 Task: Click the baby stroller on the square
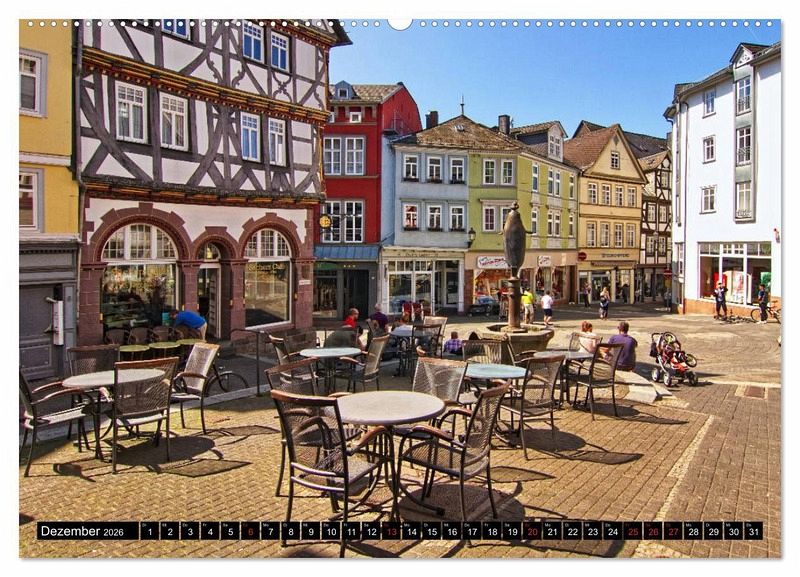[x=671, y=360]
